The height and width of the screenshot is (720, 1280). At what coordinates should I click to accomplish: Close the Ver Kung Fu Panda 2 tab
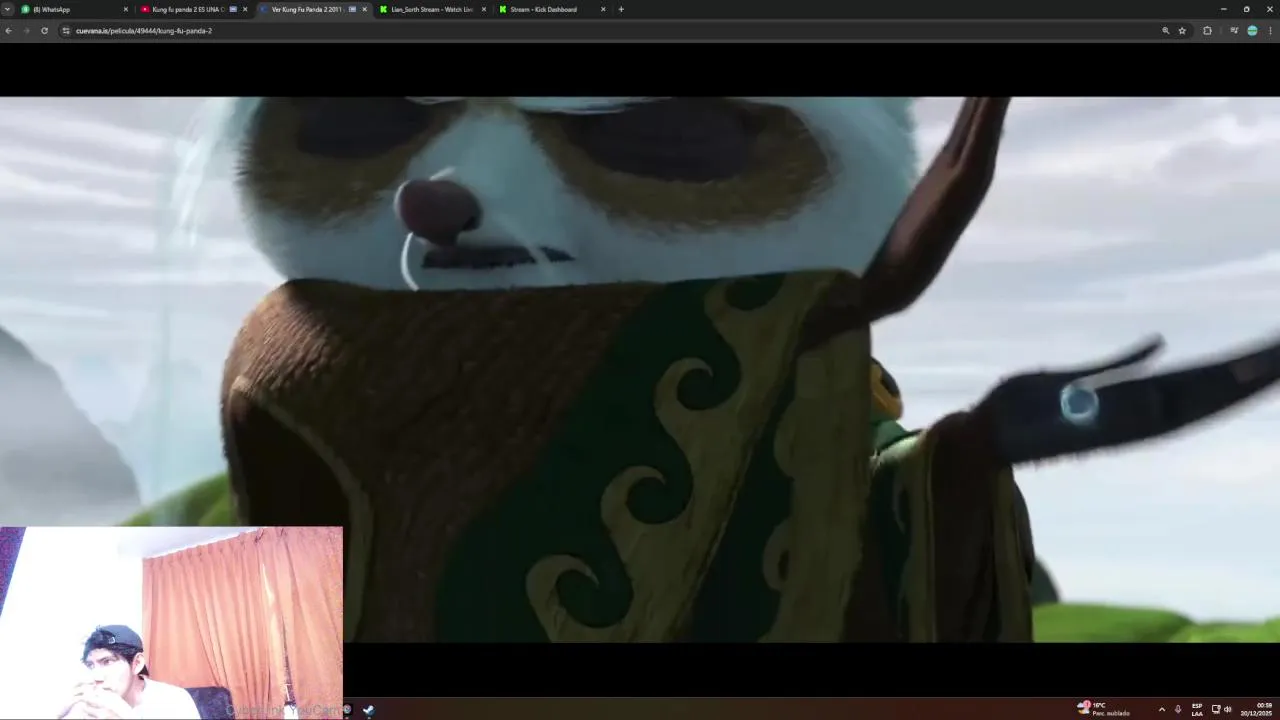(364, 9)
